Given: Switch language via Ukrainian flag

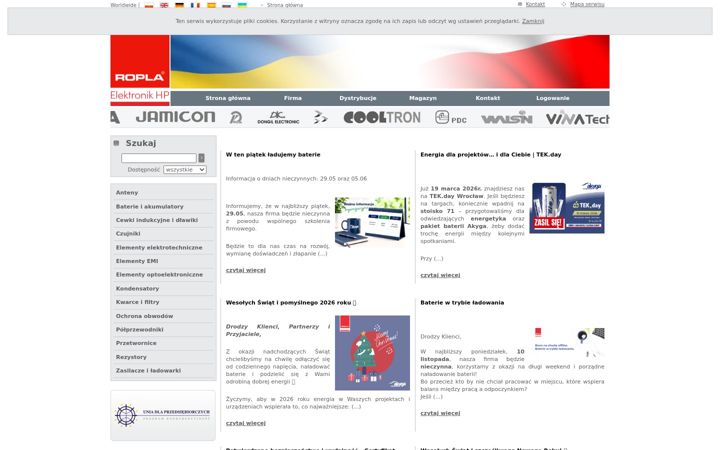Looking at the screenshot, I should click(x=242, y=5).
